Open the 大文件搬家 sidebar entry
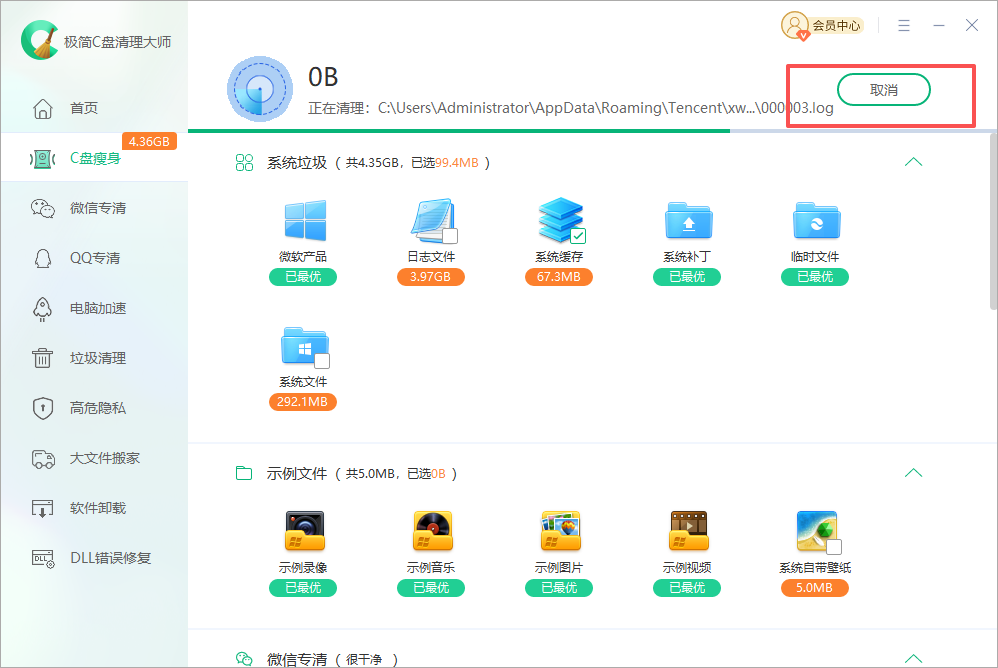The image size is (998, 668). coord(95,458)
